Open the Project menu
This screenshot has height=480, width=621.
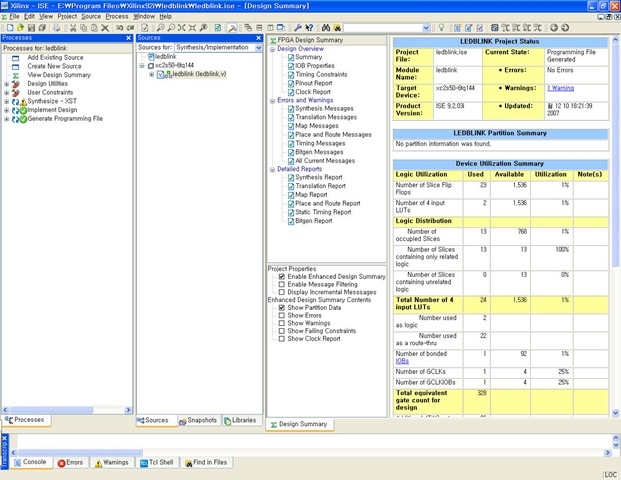click(67, 16)
